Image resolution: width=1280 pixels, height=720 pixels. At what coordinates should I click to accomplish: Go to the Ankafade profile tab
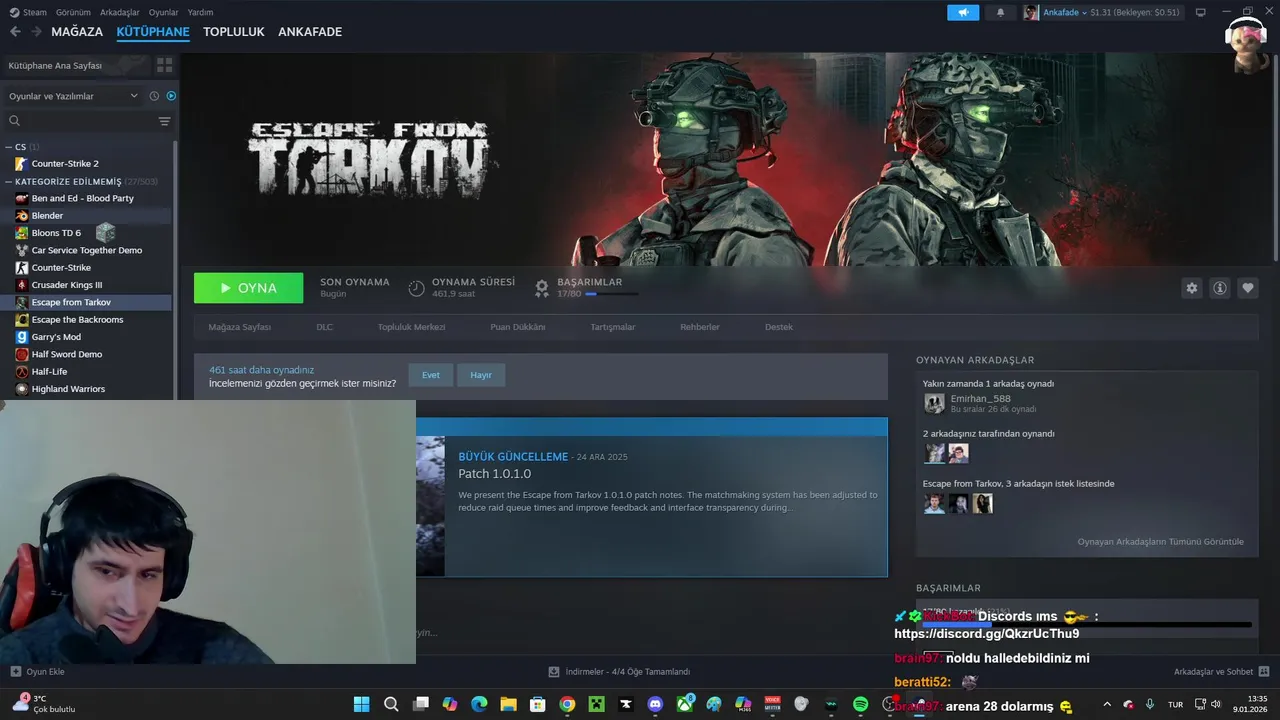pyautogui.click(x=310, y=31)
